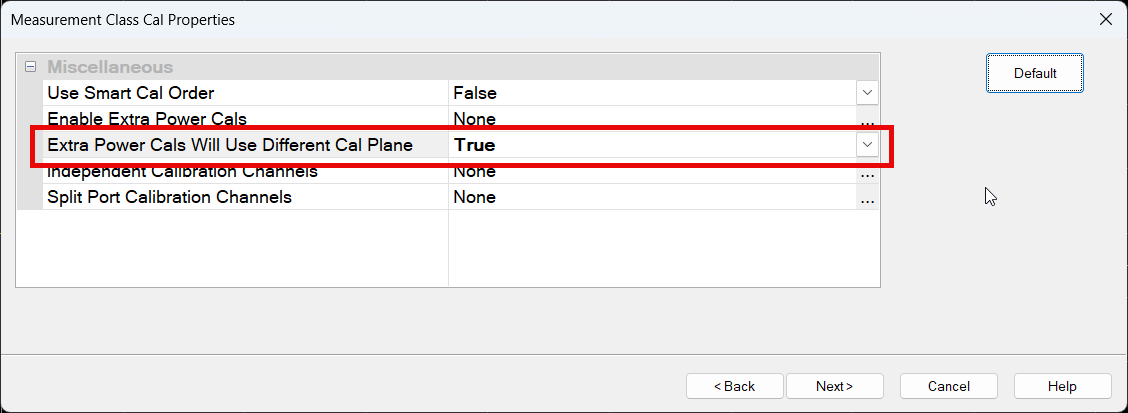Open Use Smart Cal Order dropdown arrow
The image size is (1128, 413).
point(867,93)
